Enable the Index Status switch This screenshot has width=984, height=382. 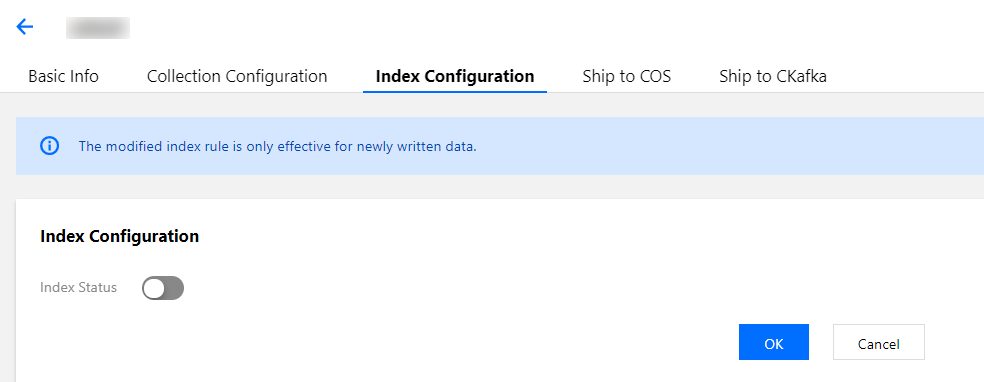tap(163, 288)
